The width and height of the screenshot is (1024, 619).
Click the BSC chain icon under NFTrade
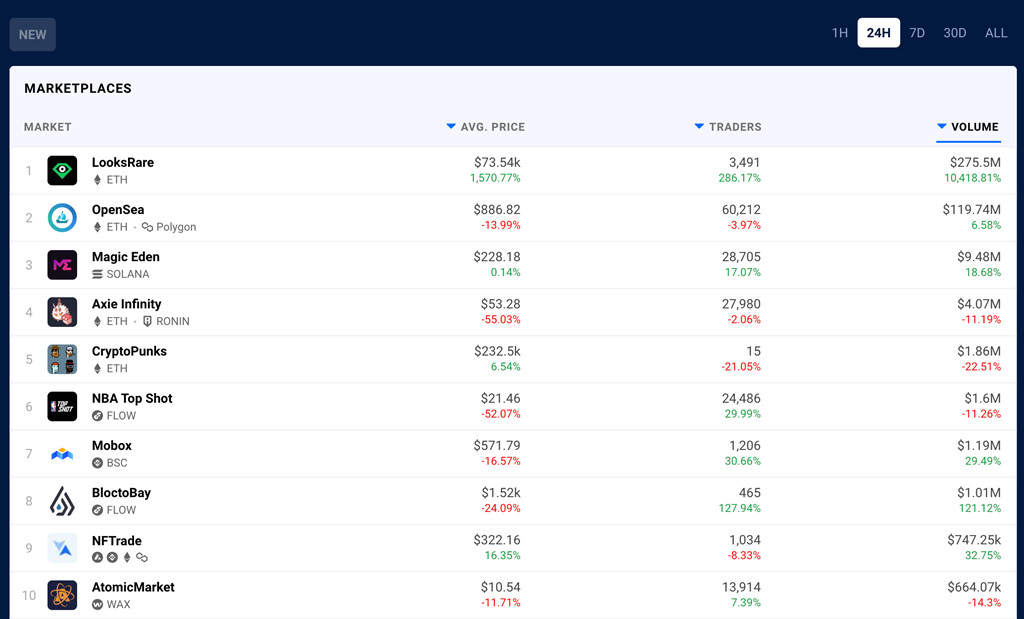[x=112, y=558]
